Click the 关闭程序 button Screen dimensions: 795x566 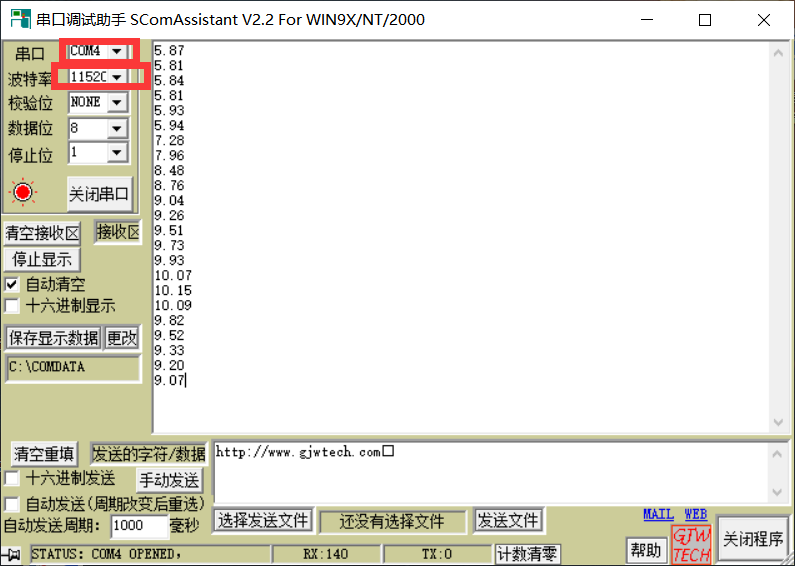pyautogui.click(x=753, y=539)
